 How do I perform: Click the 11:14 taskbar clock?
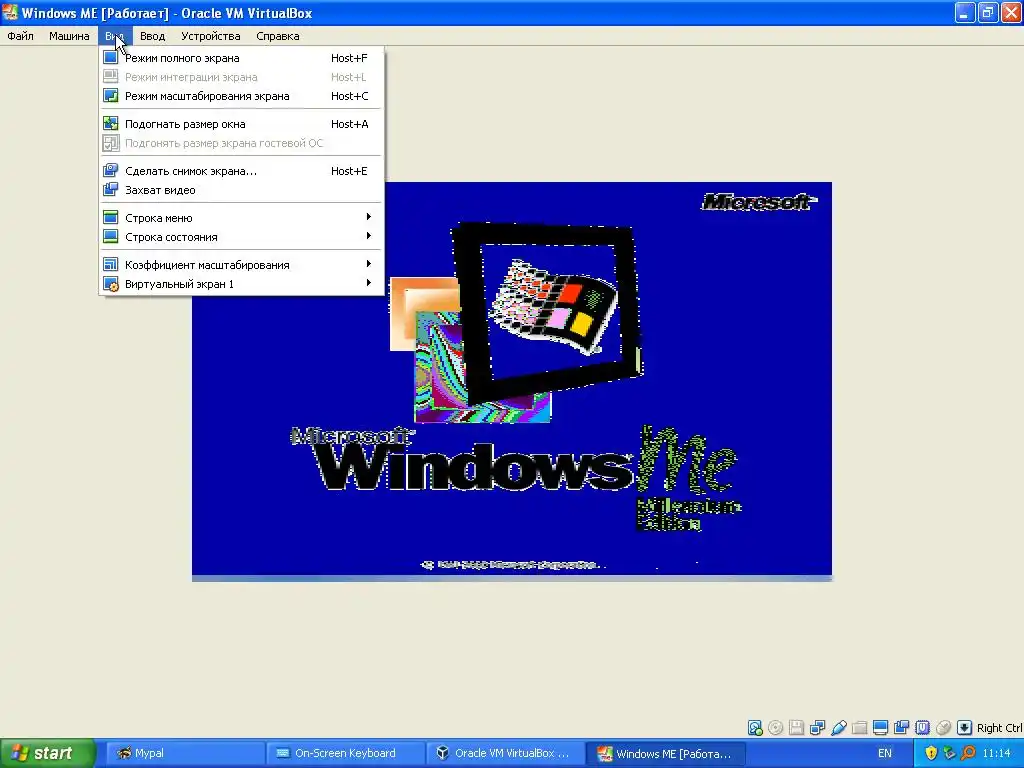tap(997, 753)
